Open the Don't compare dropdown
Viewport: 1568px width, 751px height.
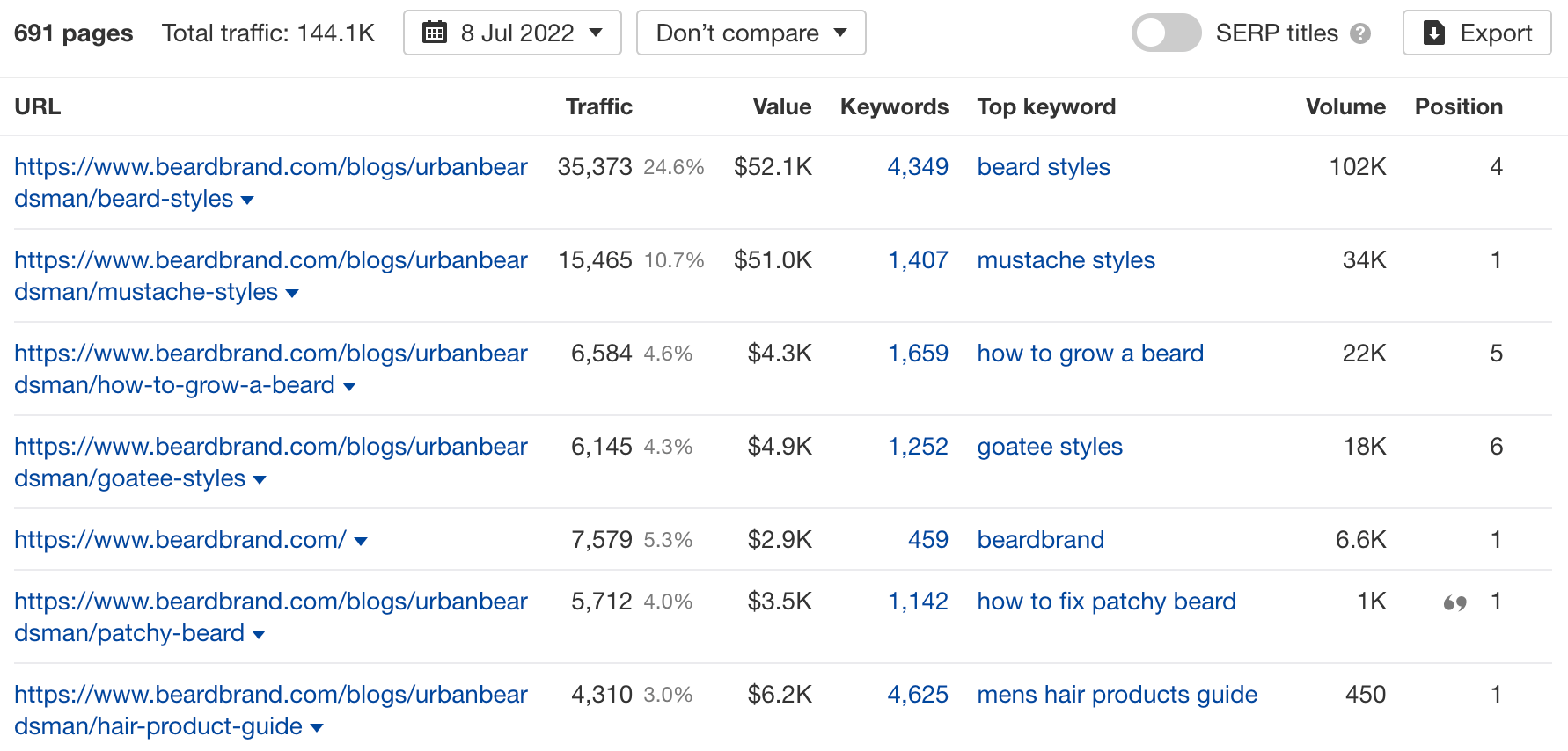751,33
